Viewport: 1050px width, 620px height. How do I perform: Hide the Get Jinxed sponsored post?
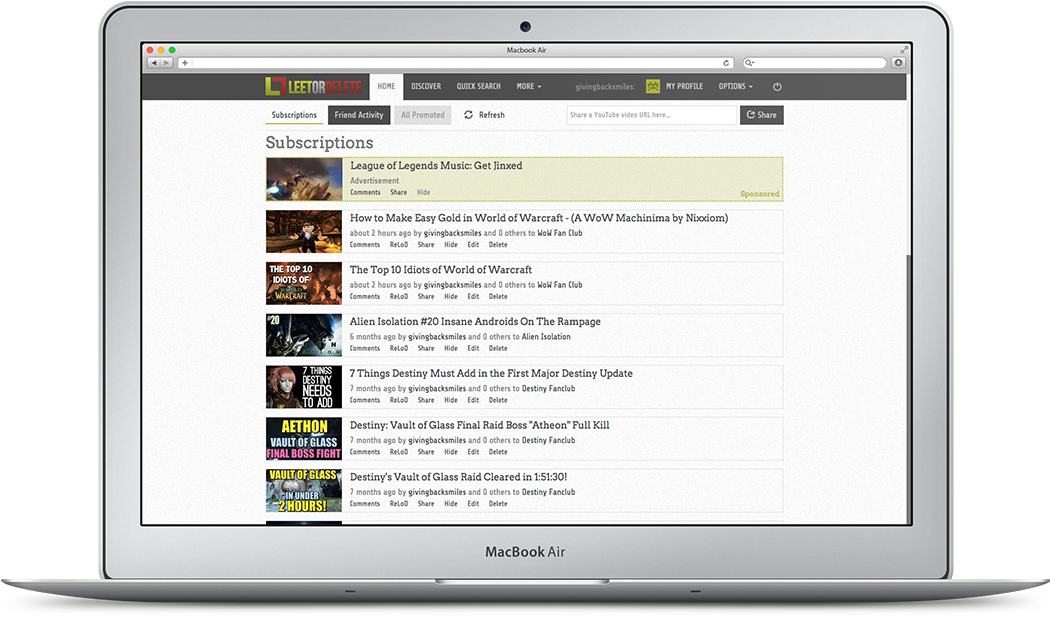tap(423, 192)
